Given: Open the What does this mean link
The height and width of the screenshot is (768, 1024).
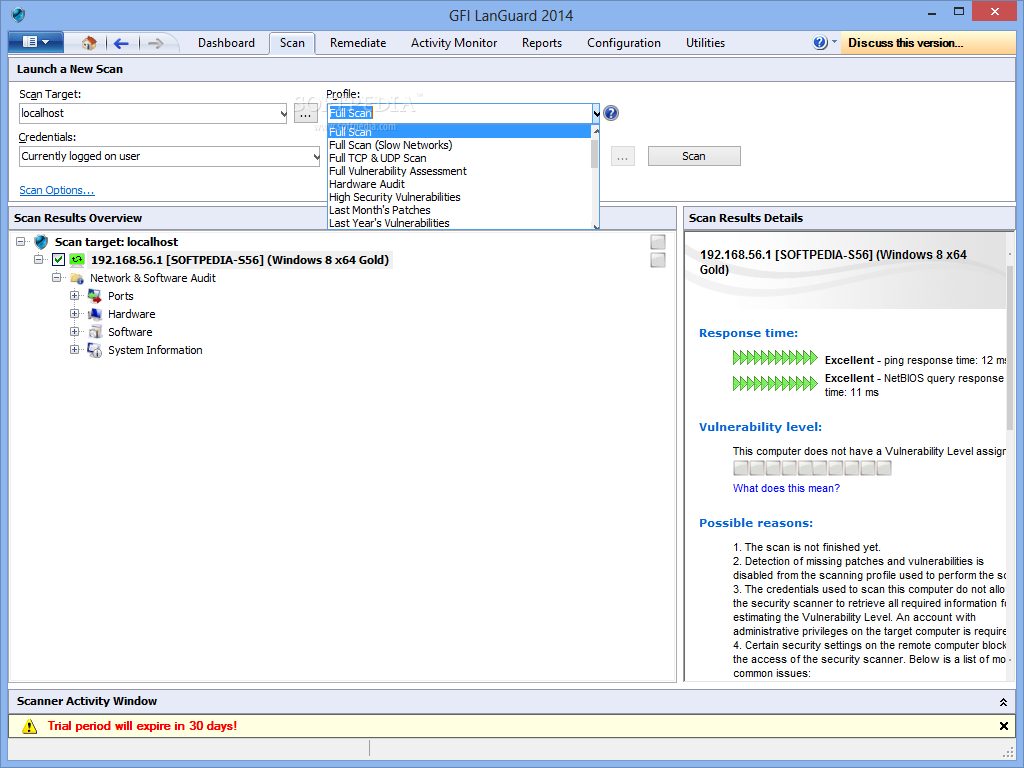Looking at the screenshot, I should pyautogui.click(x=786, y=488).
